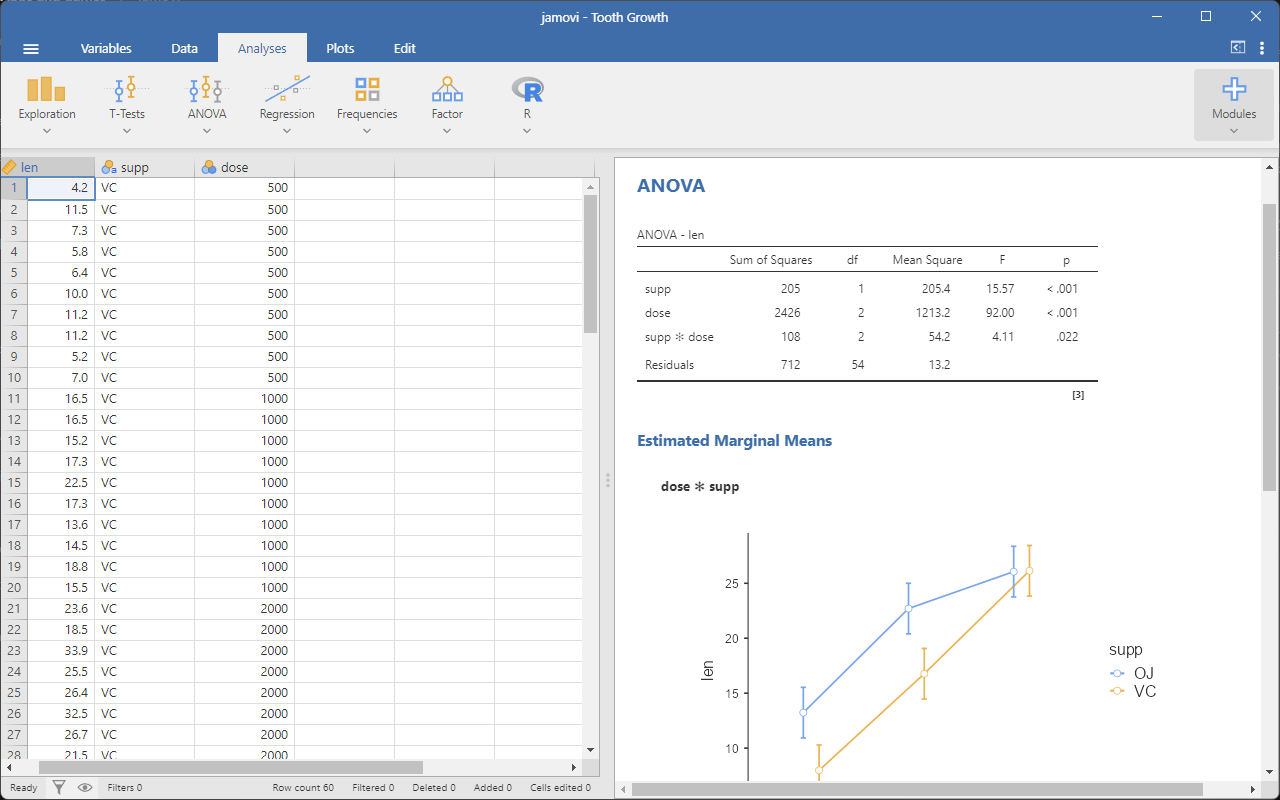Open the Modules plus menu
The image size is (1280, 800).
(x=1234, y=105)
